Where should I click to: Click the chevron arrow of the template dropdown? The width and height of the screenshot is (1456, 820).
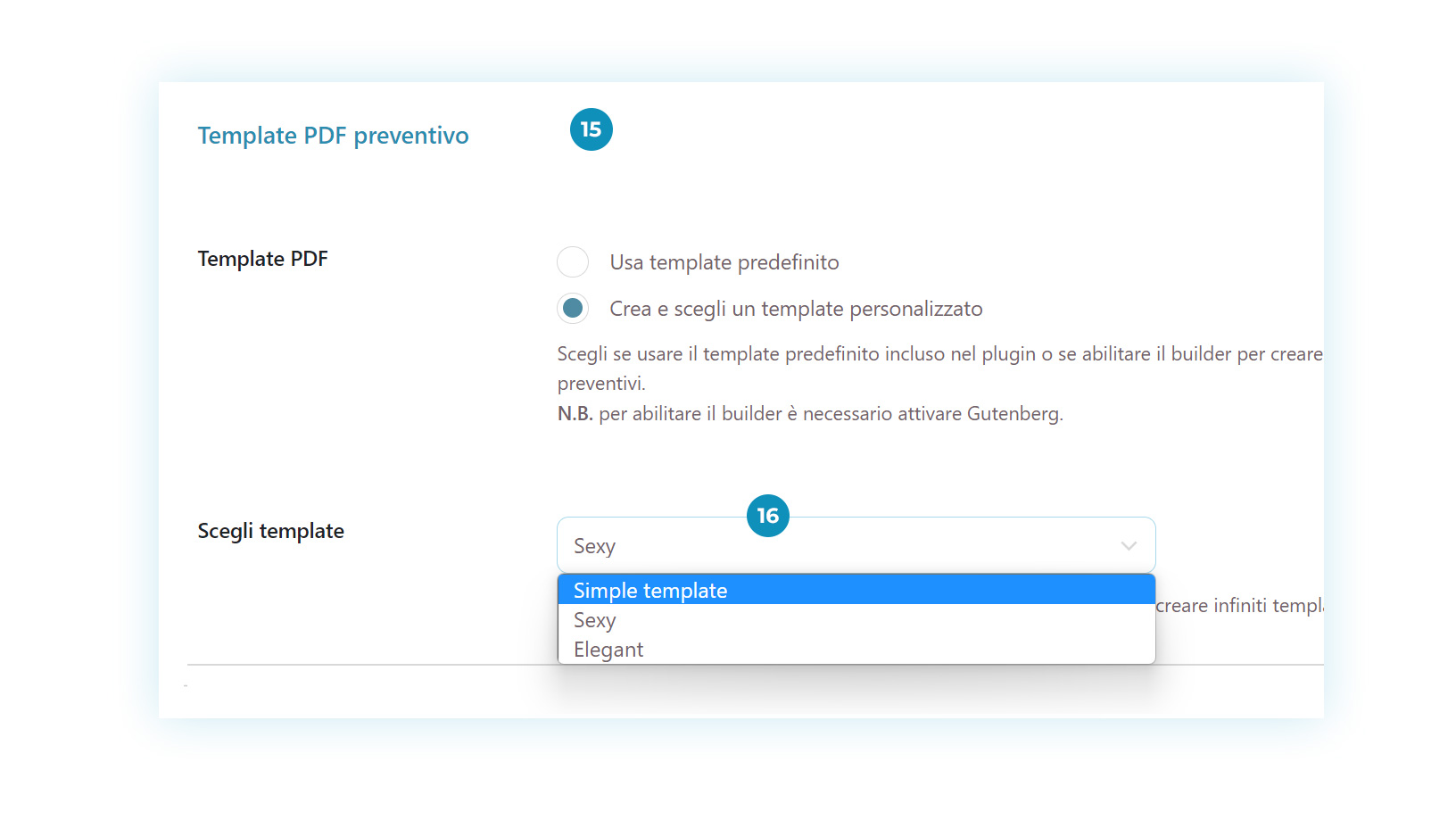tap(1129, 546)
